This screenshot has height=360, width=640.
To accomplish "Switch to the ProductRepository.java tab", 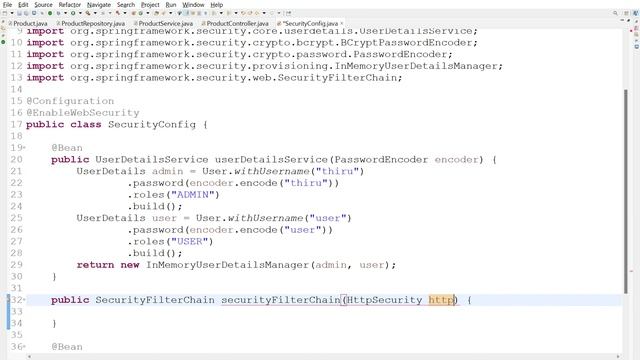I will [91, 23].
